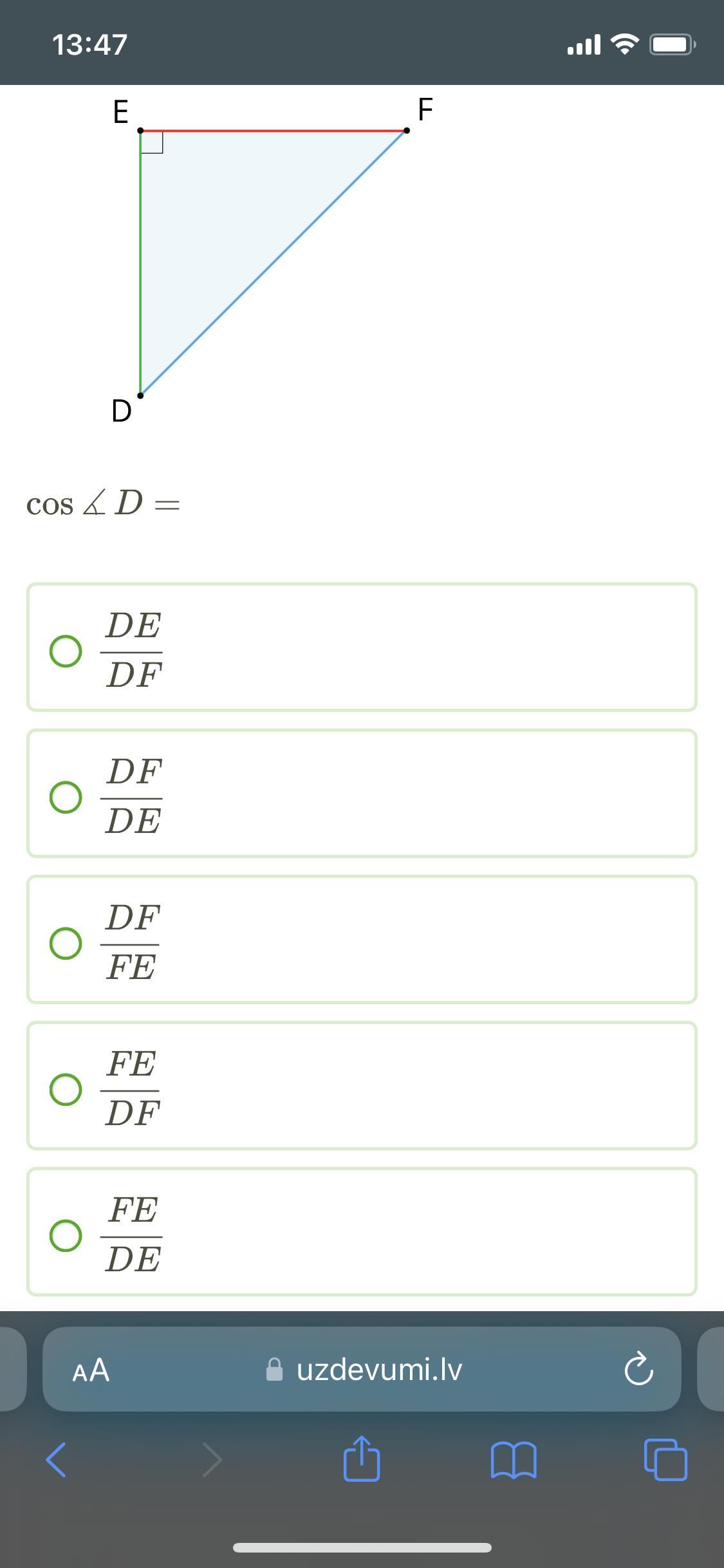This screenshot has height=1568, width=724.
Task: Select the DE over DF radio button
Action: coord(66,651)
